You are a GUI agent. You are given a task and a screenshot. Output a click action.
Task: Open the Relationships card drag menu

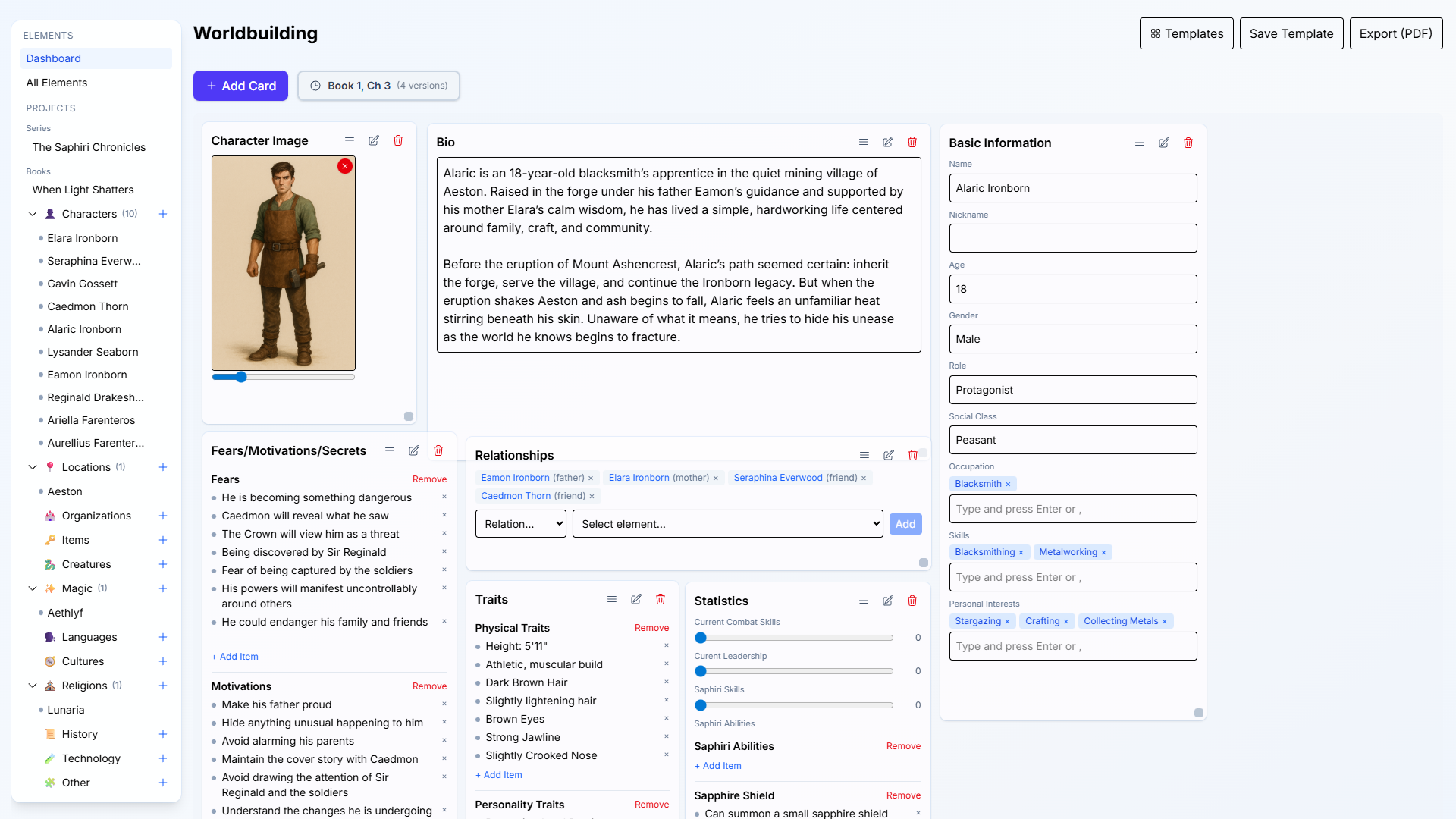(864, 456)
